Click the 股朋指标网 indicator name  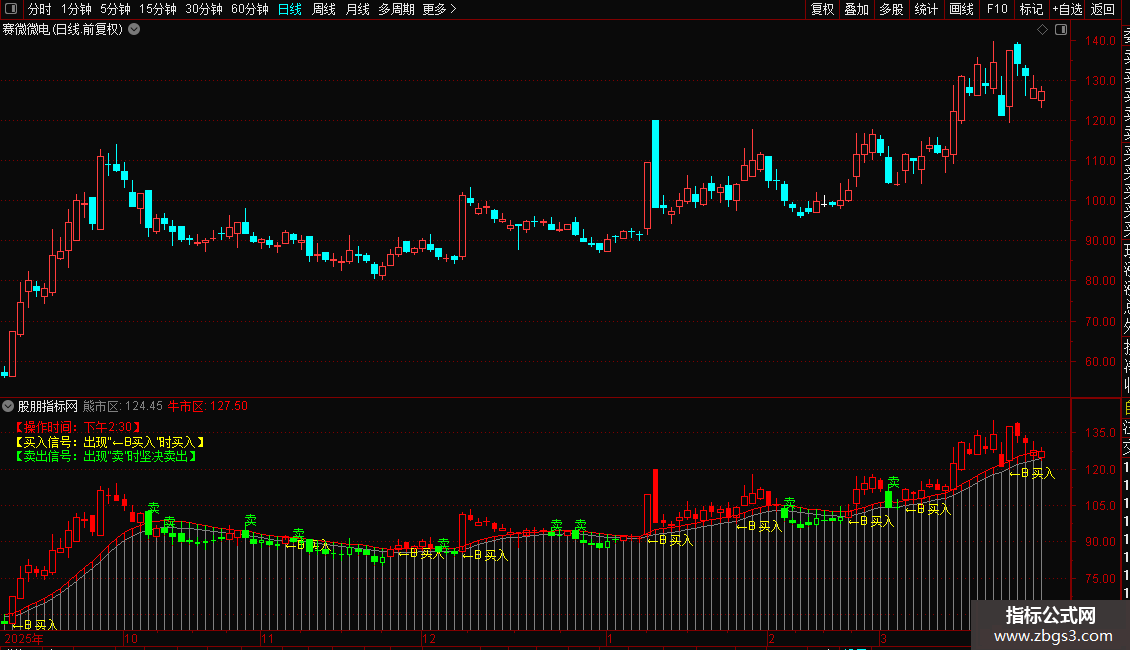coord(48,406)
